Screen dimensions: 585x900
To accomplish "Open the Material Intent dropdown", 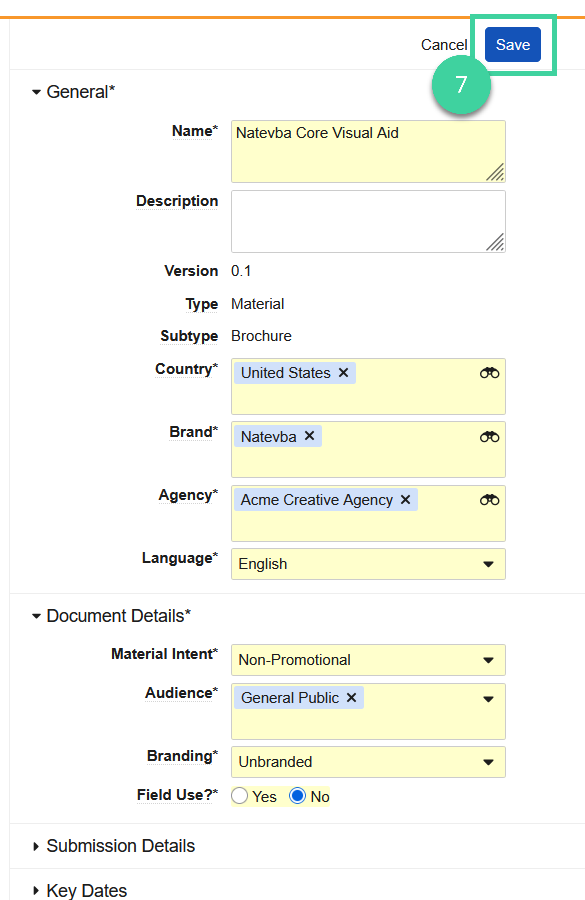I will coord(489,660).
